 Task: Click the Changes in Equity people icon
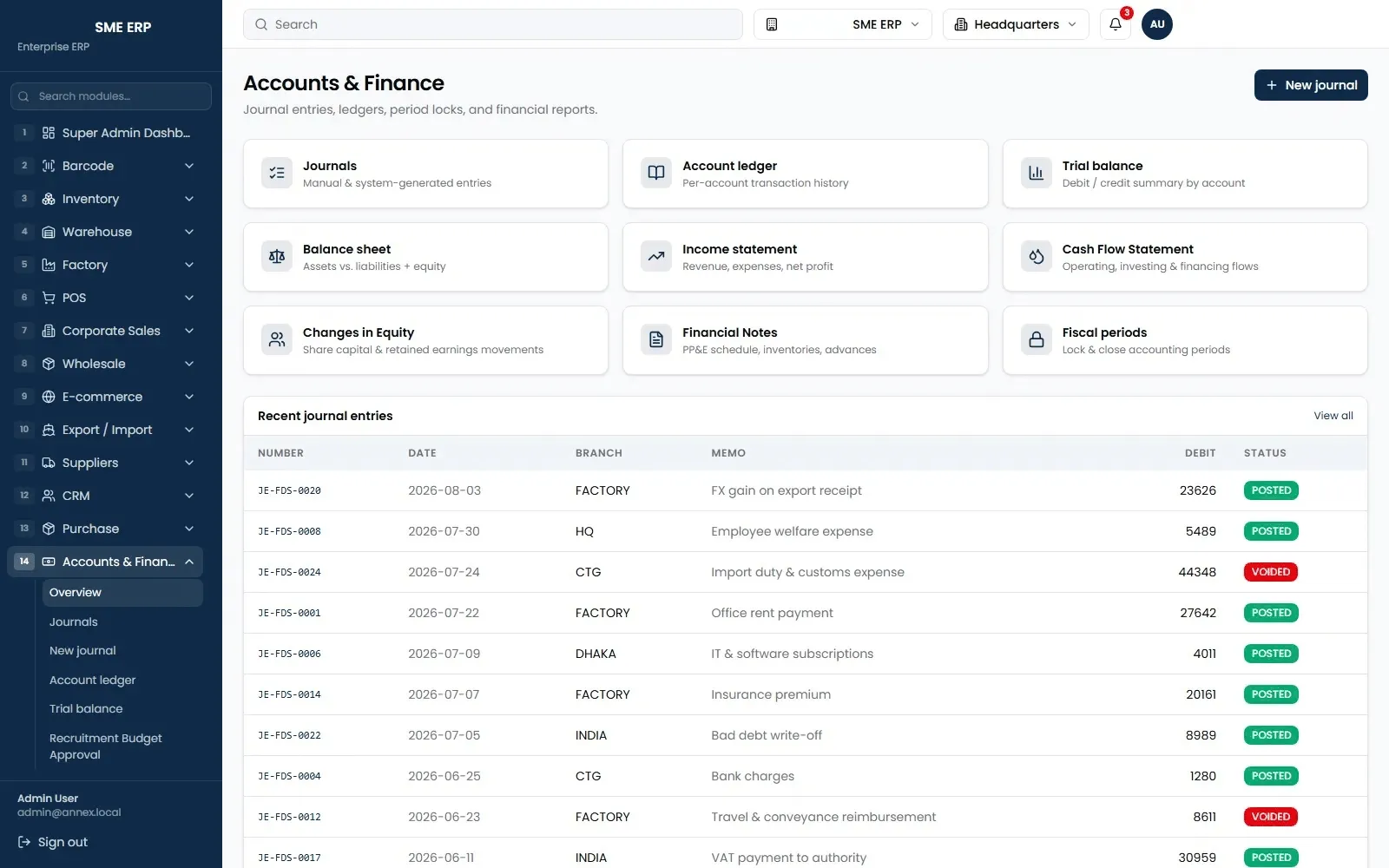click(277, 339)
